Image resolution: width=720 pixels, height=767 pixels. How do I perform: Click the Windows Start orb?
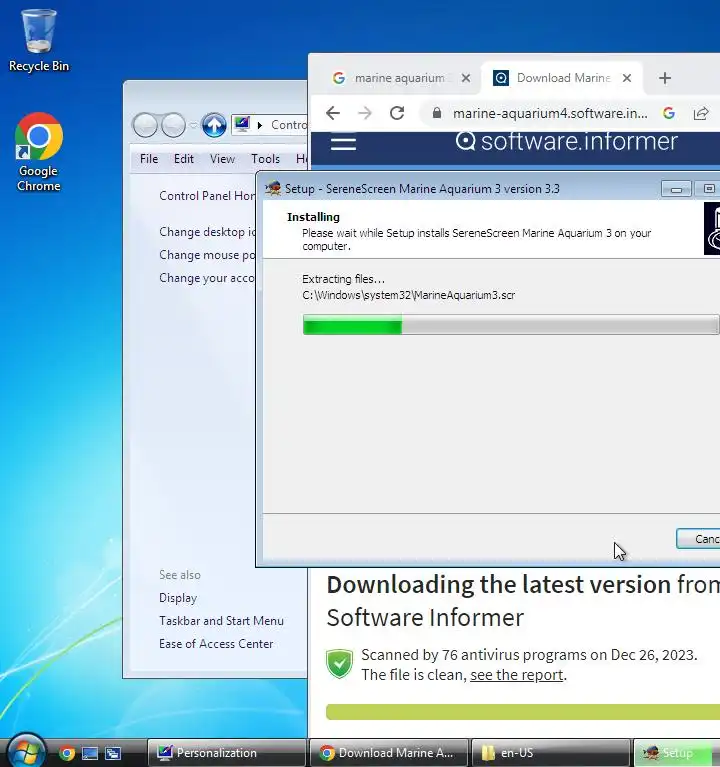tap(26, 752)
